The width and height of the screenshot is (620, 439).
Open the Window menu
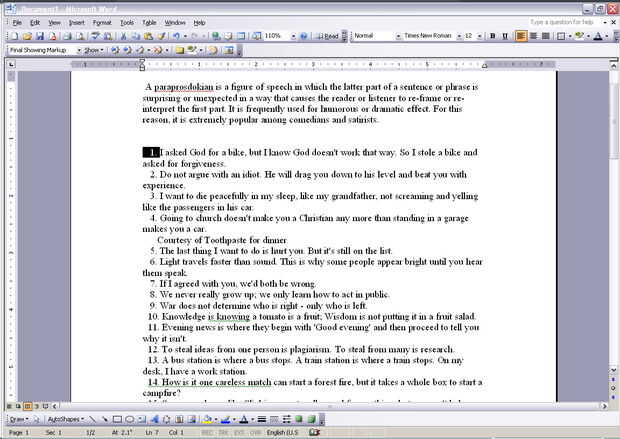pyautogui.click(x=175, y=23)
